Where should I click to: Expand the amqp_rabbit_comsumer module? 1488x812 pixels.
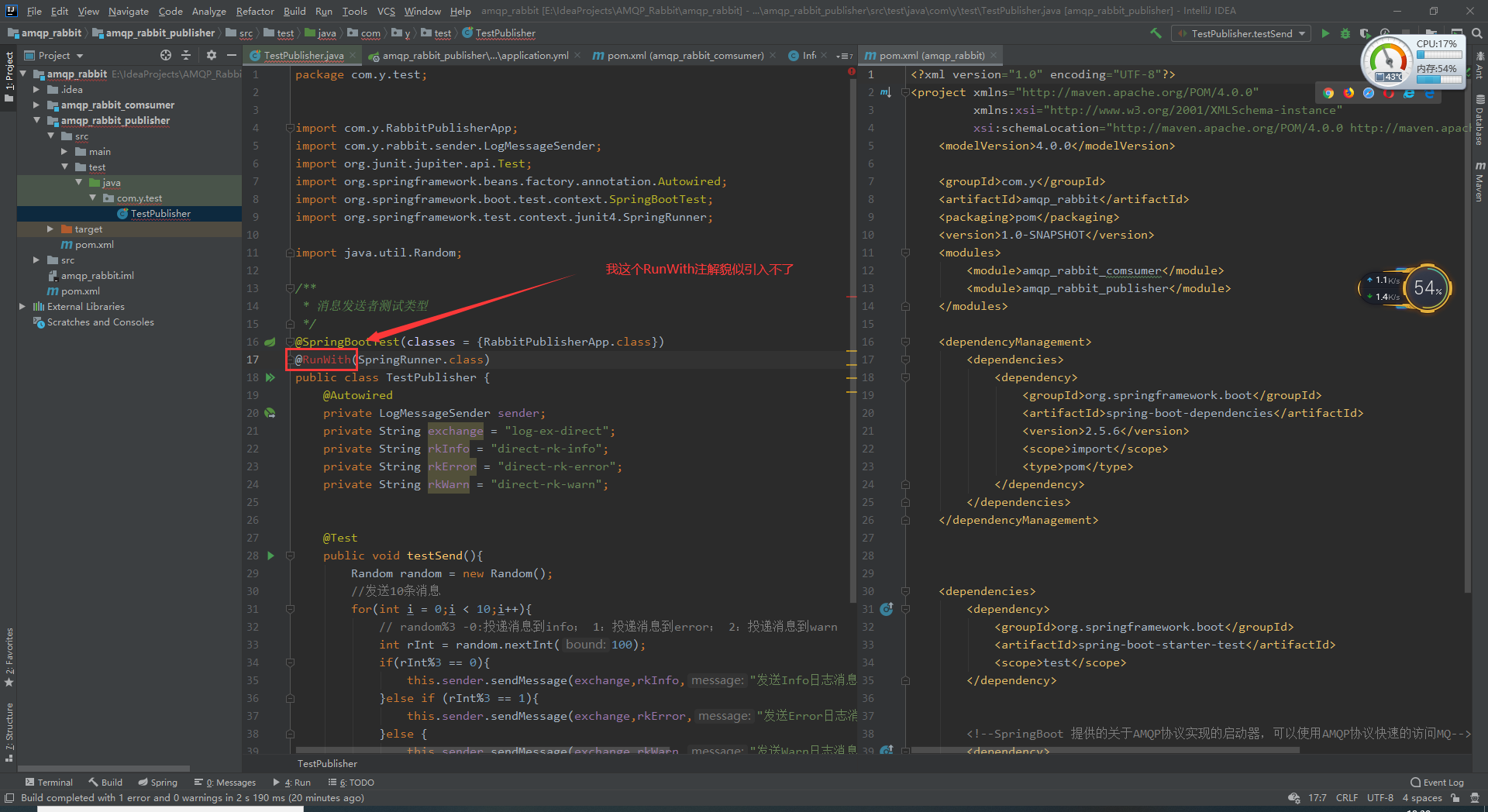pos(36,105)
